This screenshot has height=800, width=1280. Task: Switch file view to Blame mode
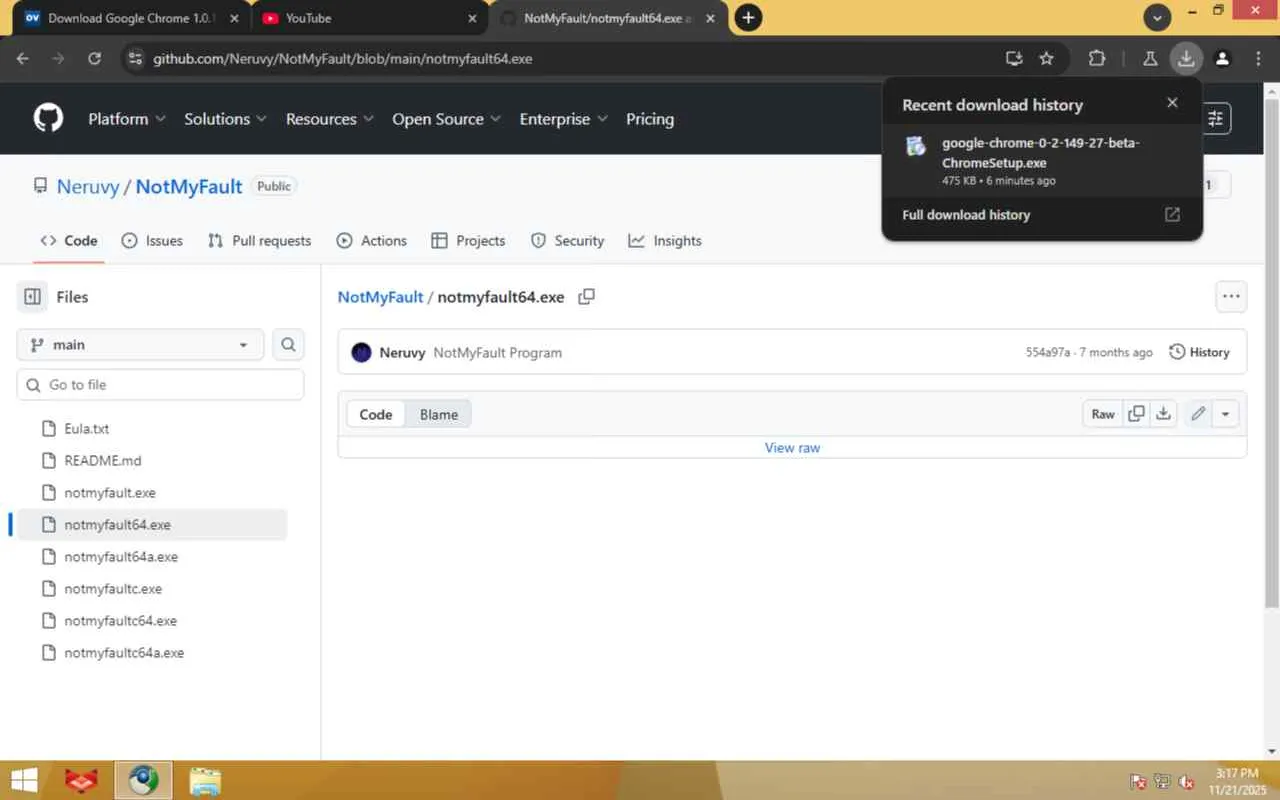coord(439,415)
